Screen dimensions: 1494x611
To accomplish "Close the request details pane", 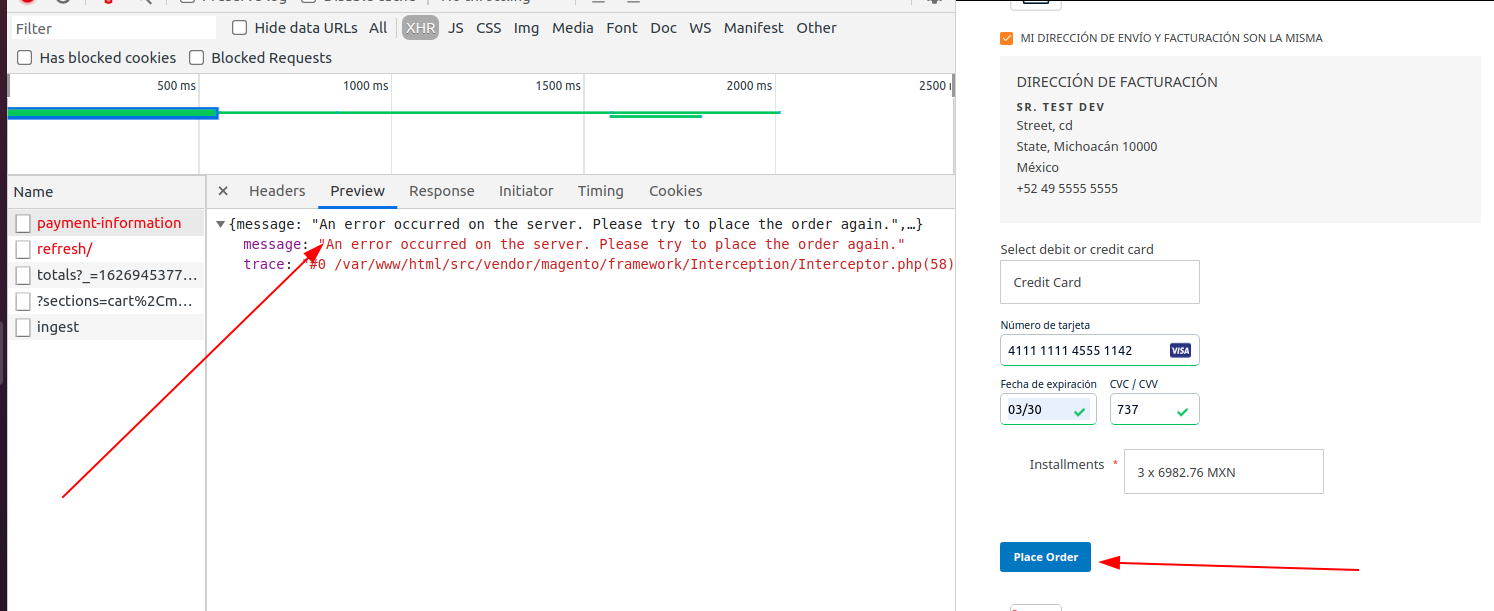I will pos(222,190).
